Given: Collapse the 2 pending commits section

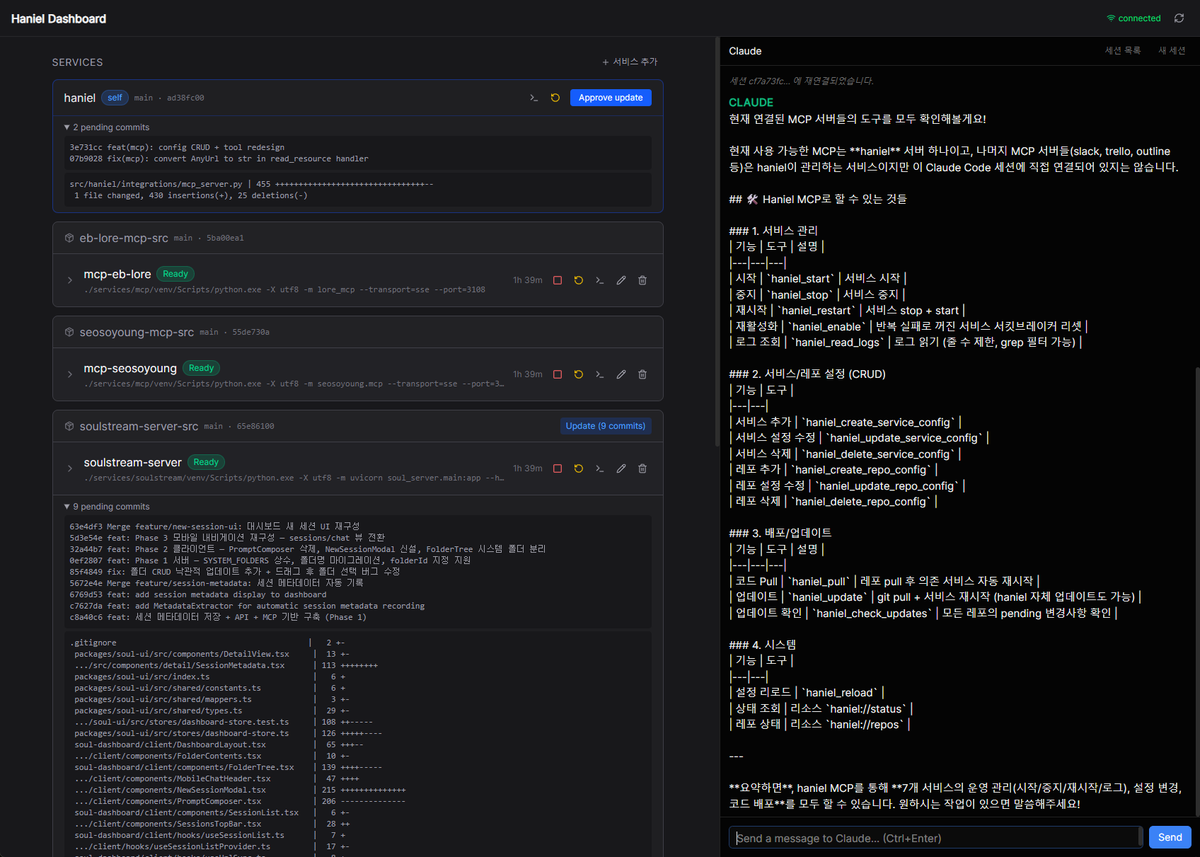Looking at the screenshot, I should click(x=106, y=127).
